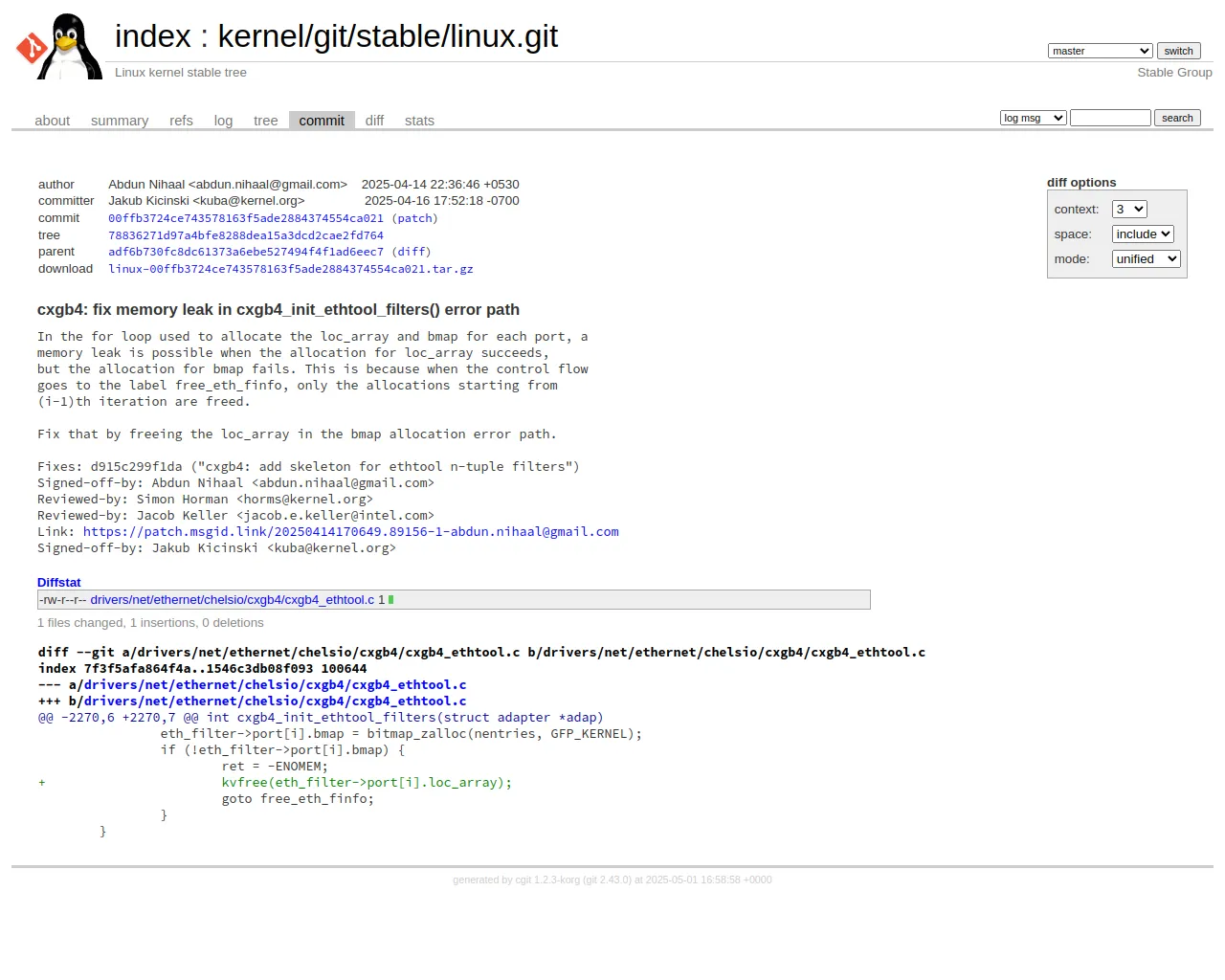
Task: Click the 1 change count link in diffstat
Action: pyautogui.click(x=381, y=600)
